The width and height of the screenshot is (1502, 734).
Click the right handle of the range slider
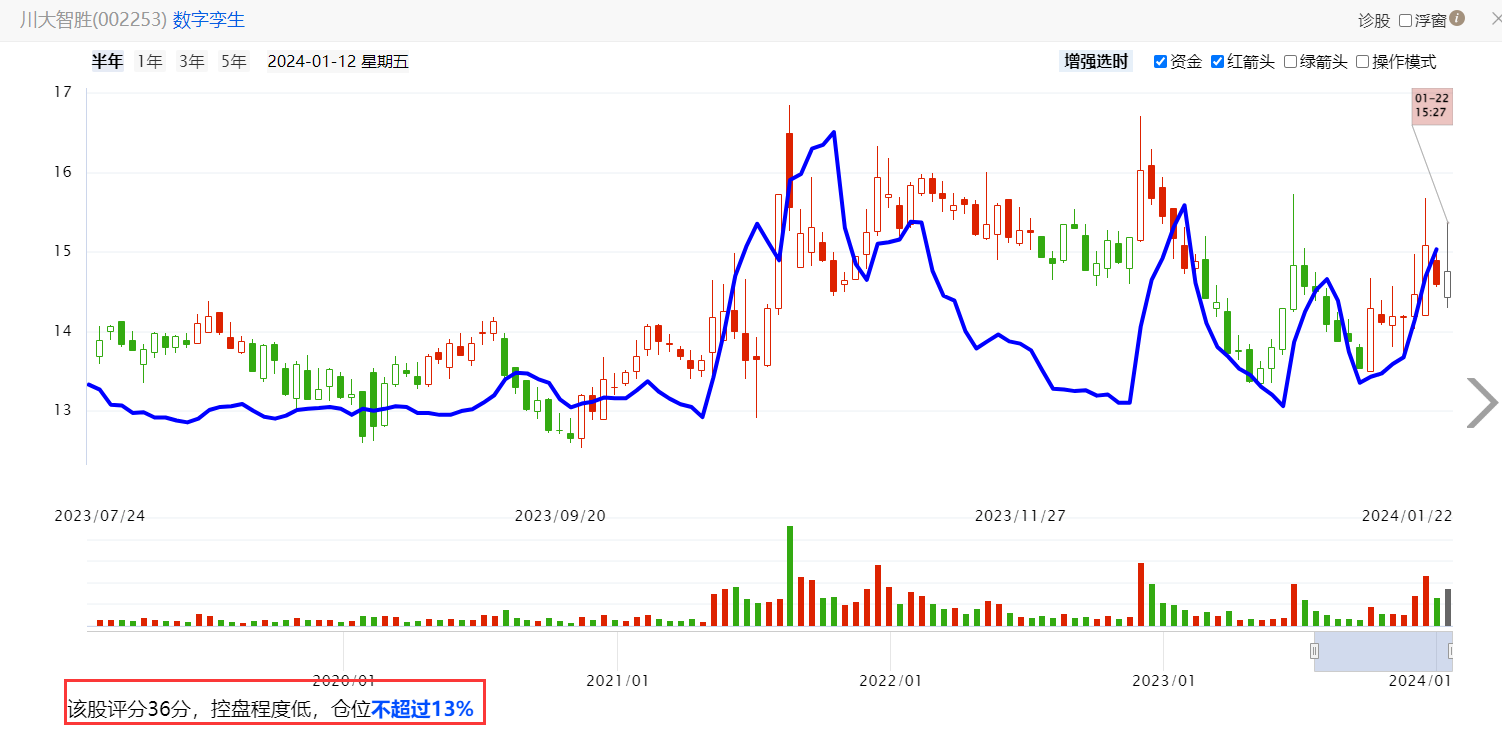click(1451, 651)
